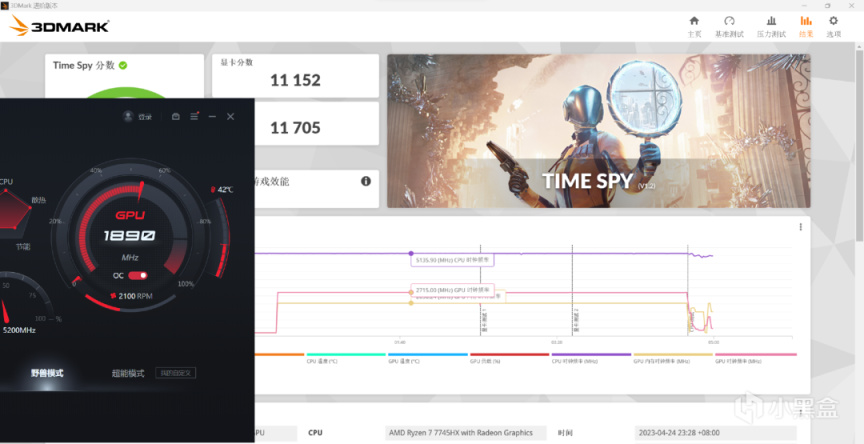Click the GPU 1890 MHz gauge readout
The width and height of the screenshot is (864, 444).
pos(129,236)
